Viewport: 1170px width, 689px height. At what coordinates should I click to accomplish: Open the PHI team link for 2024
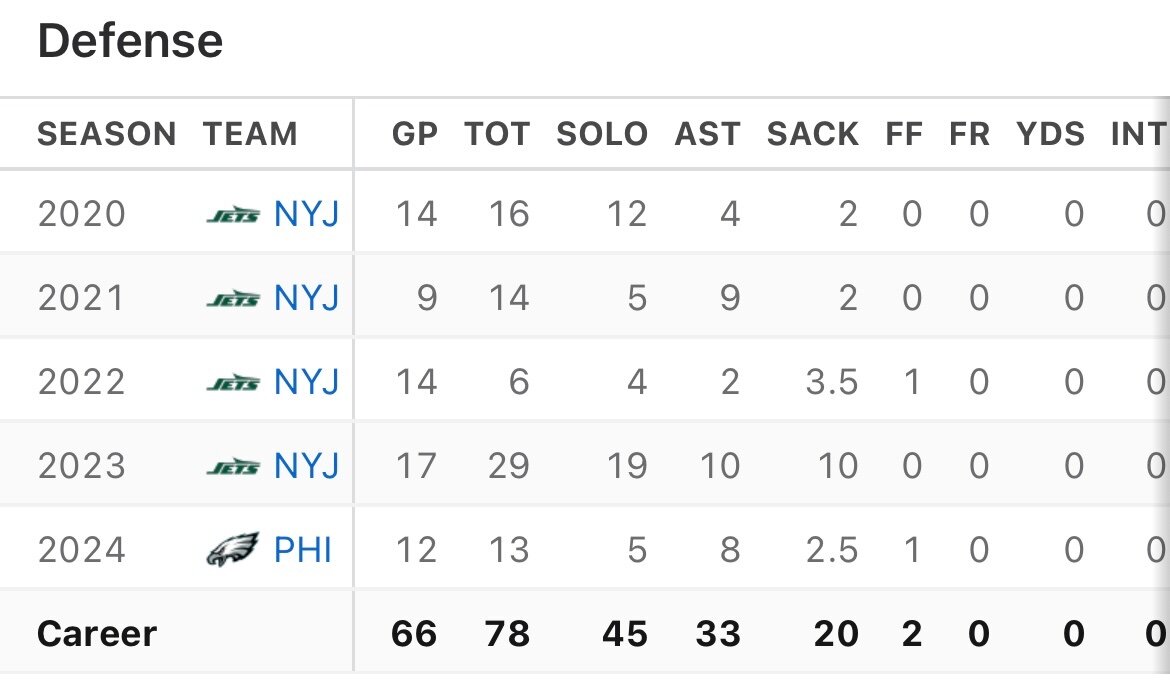click(302, 550)
